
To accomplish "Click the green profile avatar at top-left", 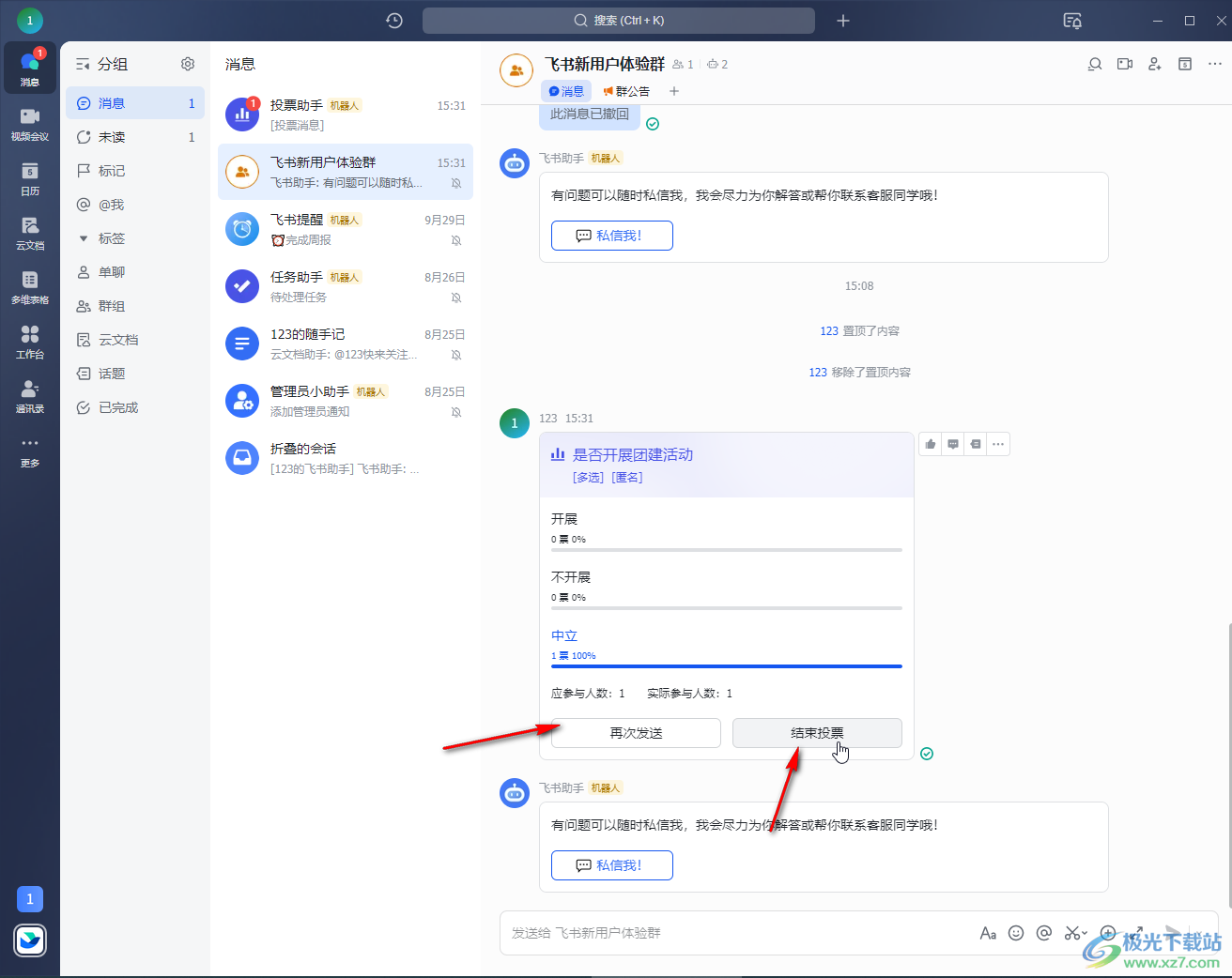I will pyautogui.click(x=30, y=20).
